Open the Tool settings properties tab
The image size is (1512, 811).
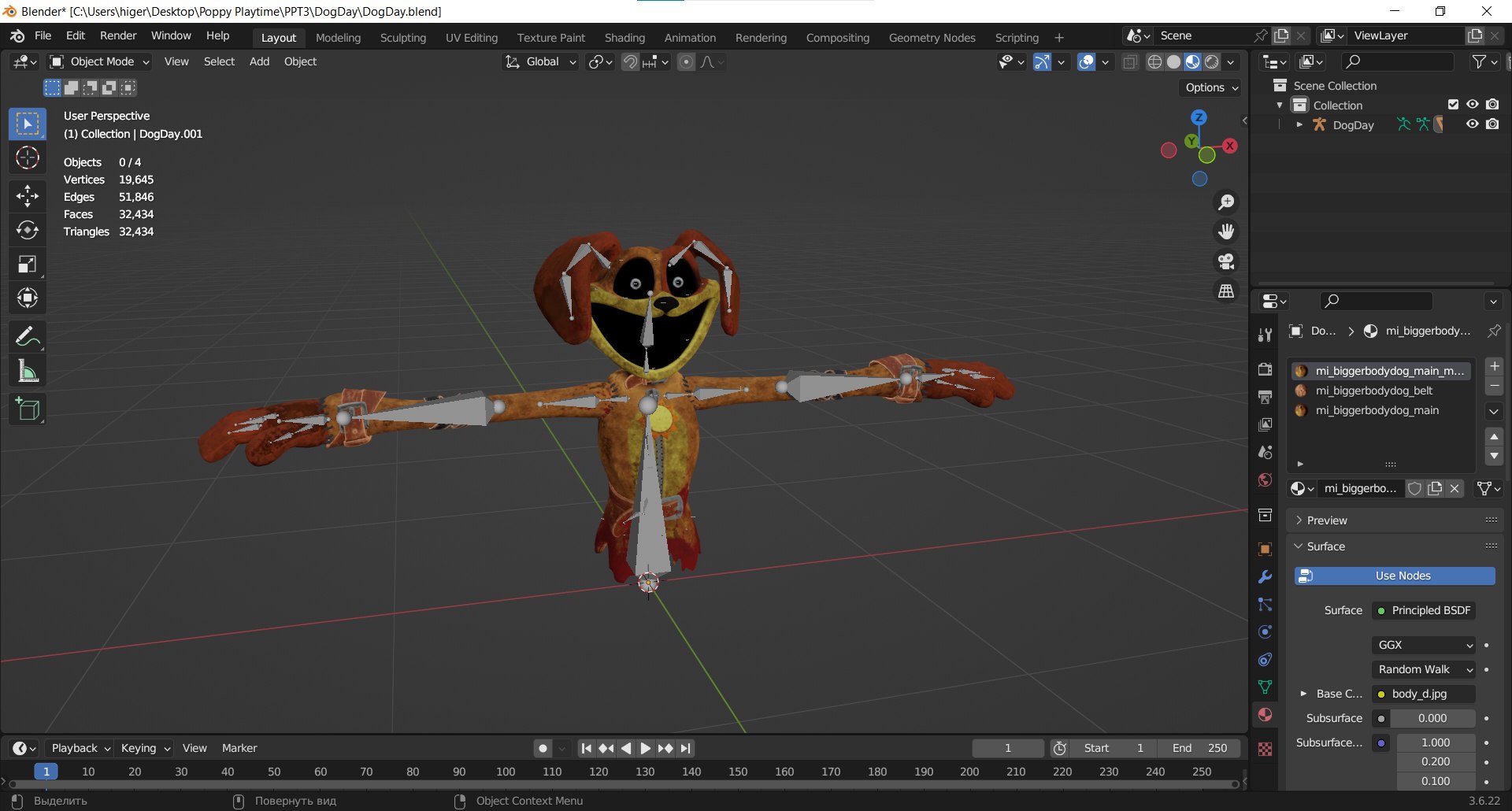1265,335
